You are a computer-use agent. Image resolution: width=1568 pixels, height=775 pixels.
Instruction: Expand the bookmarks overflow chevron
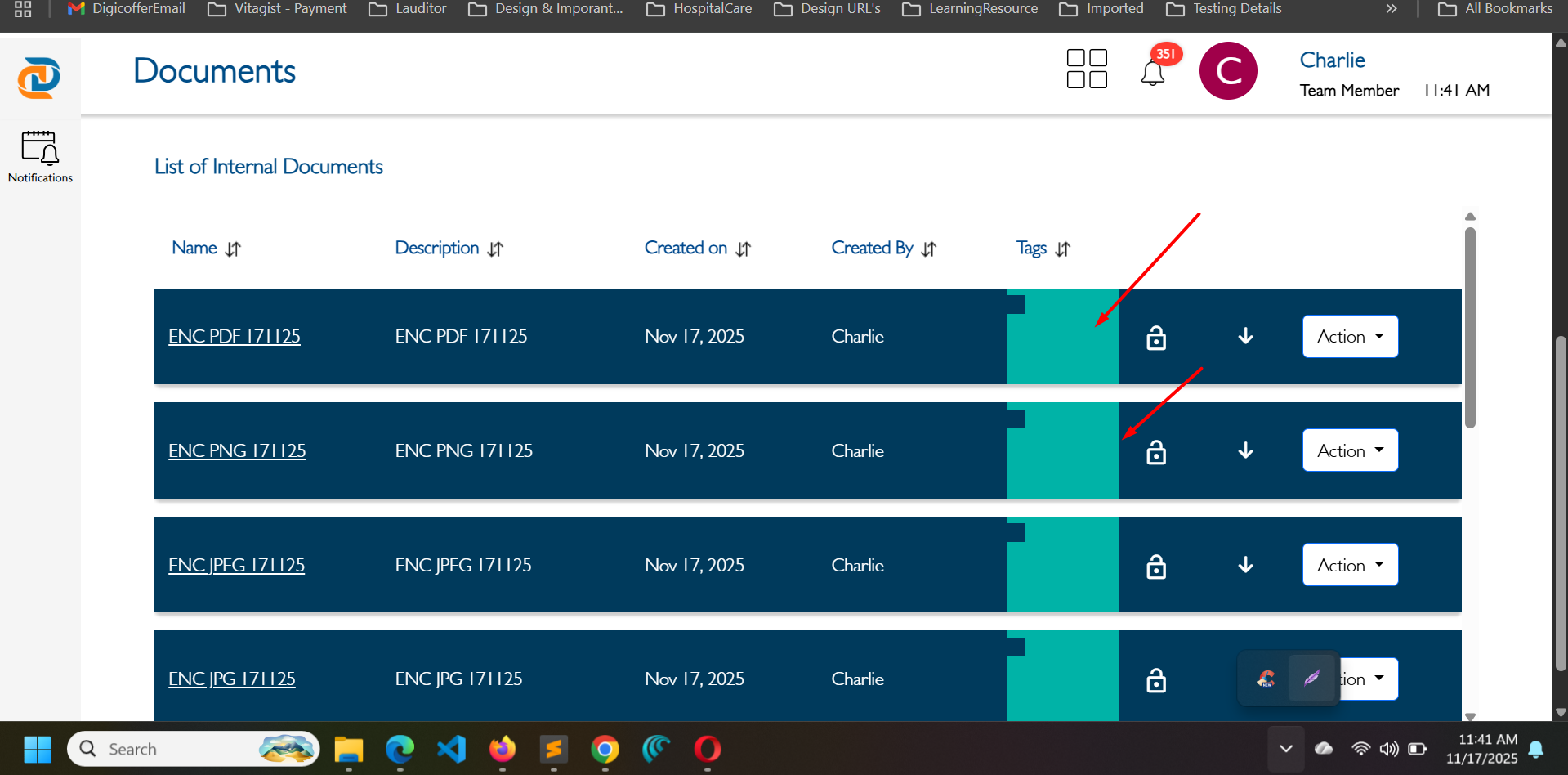point(1391,9)
